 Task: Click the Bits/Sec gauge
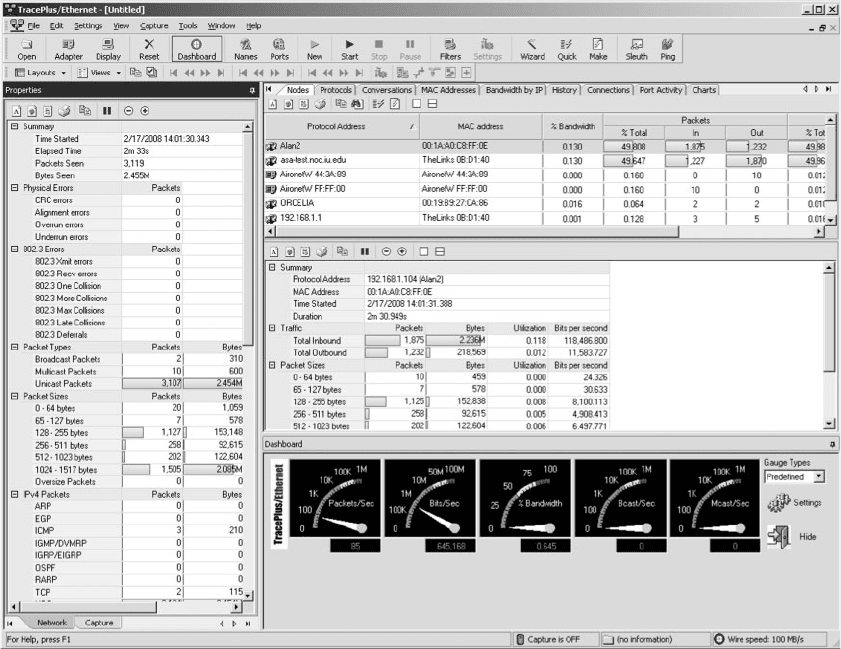point(430,498)
